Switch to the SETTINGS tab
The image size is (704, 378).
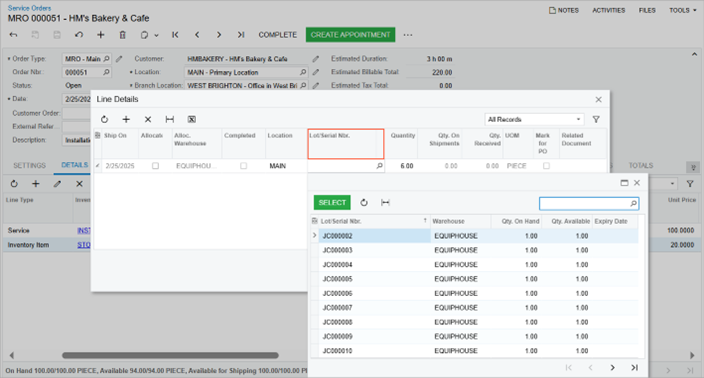pyautogui.click(x=30, y=165)
